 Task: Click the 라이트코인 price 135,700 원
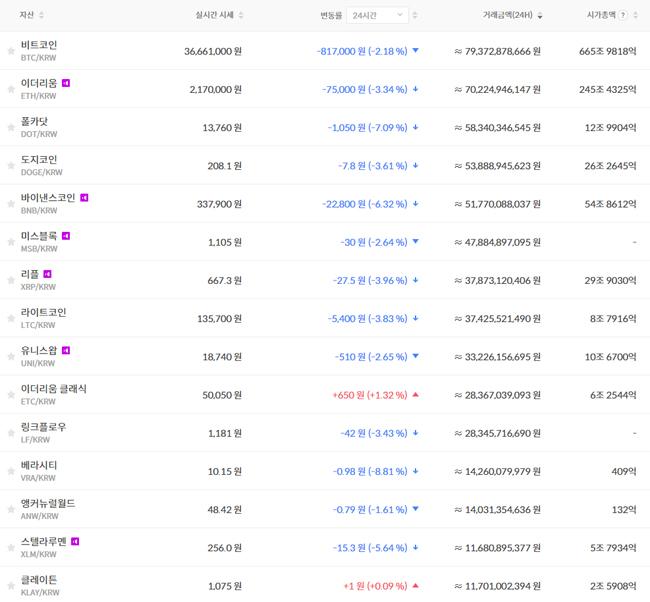pos(213,318)
